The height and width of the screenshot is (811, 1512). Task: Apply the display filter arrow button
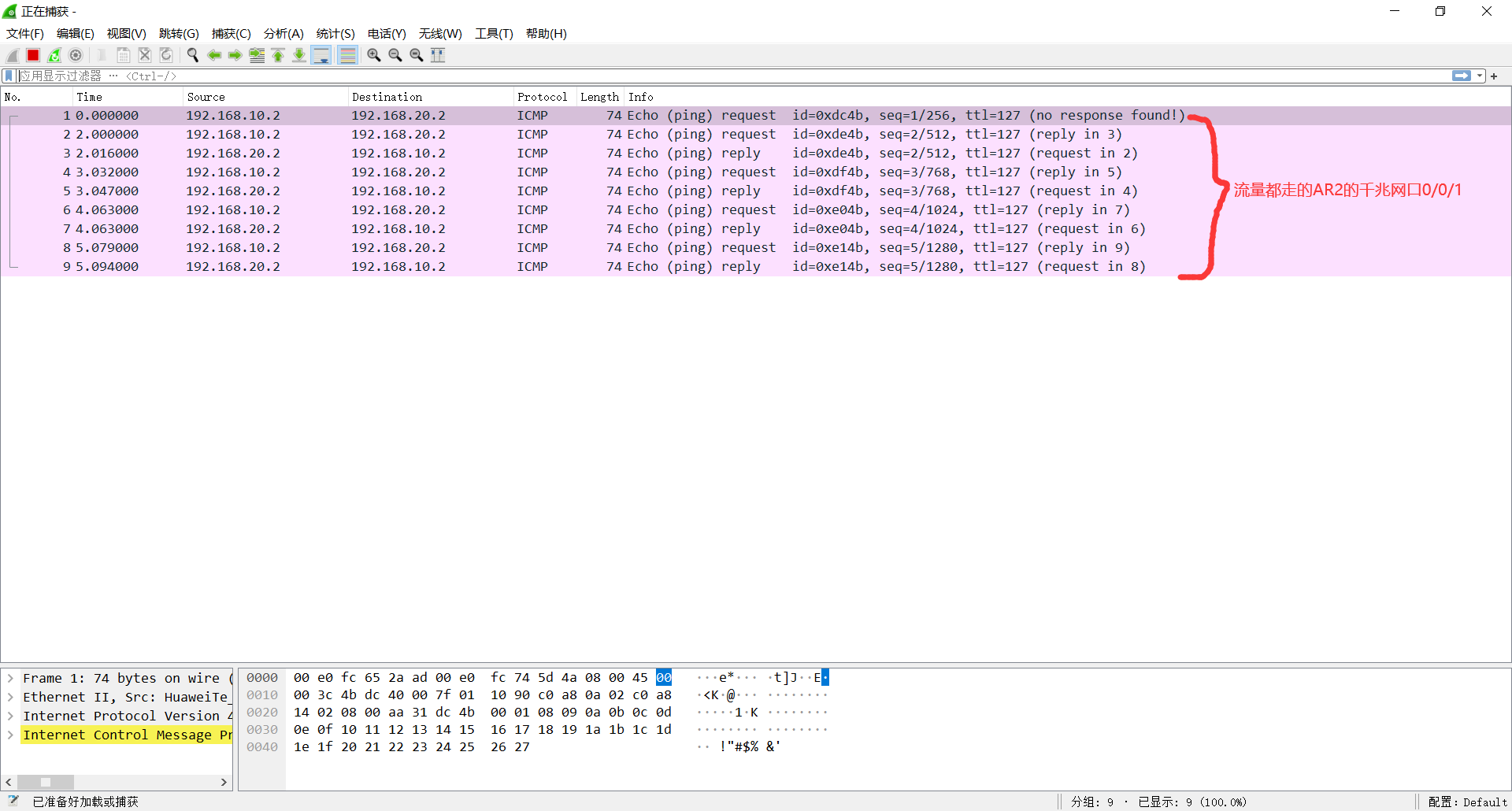point(1462,76)
